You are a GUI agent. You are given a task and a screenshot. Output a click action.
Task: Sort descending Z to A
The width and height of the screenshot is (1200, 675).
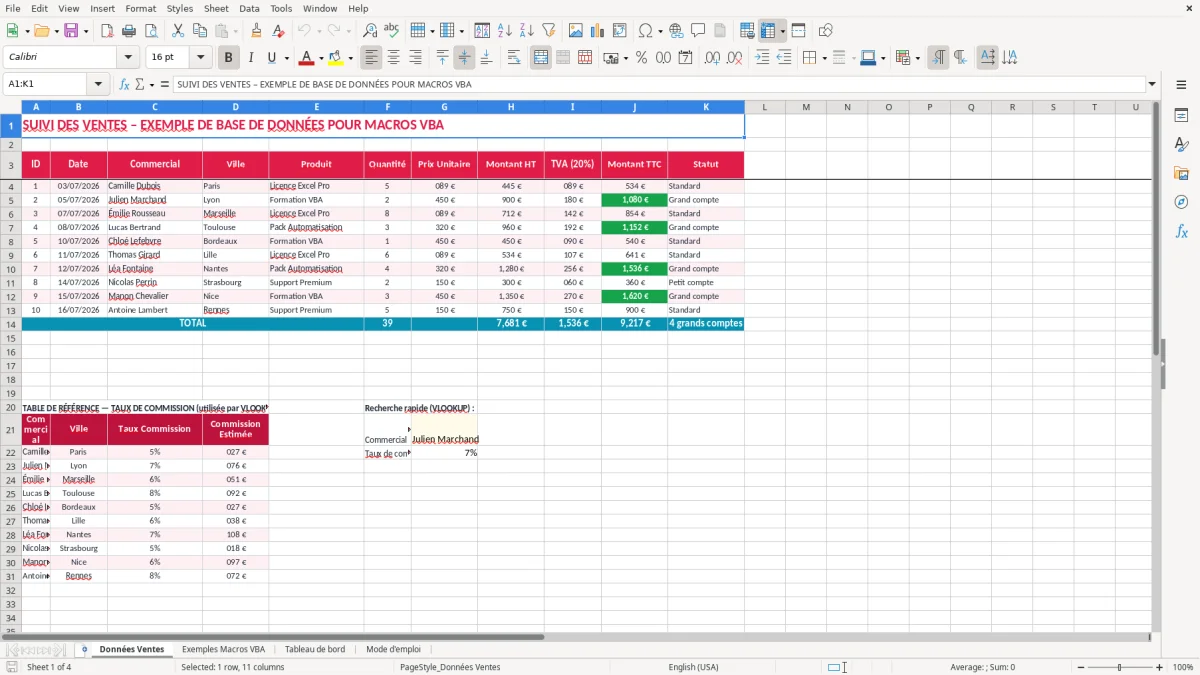(527, 31)
